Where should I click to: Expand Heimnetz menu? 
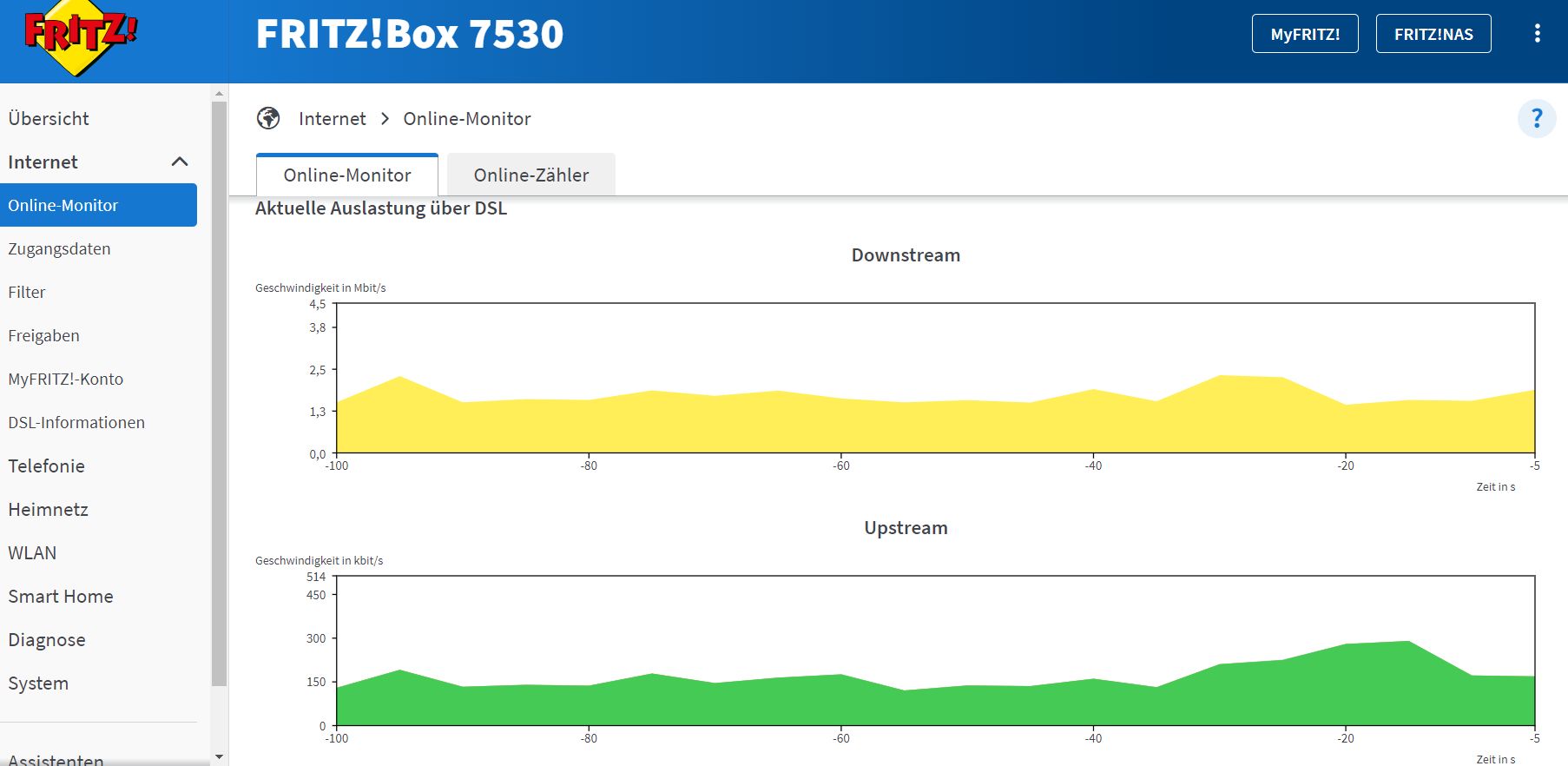point(48,509)
